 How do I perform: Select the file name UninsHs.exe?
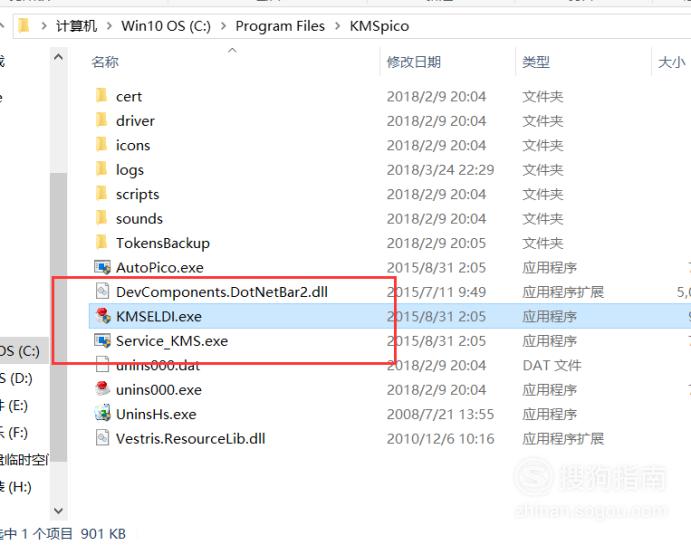[x=156, y=414]
